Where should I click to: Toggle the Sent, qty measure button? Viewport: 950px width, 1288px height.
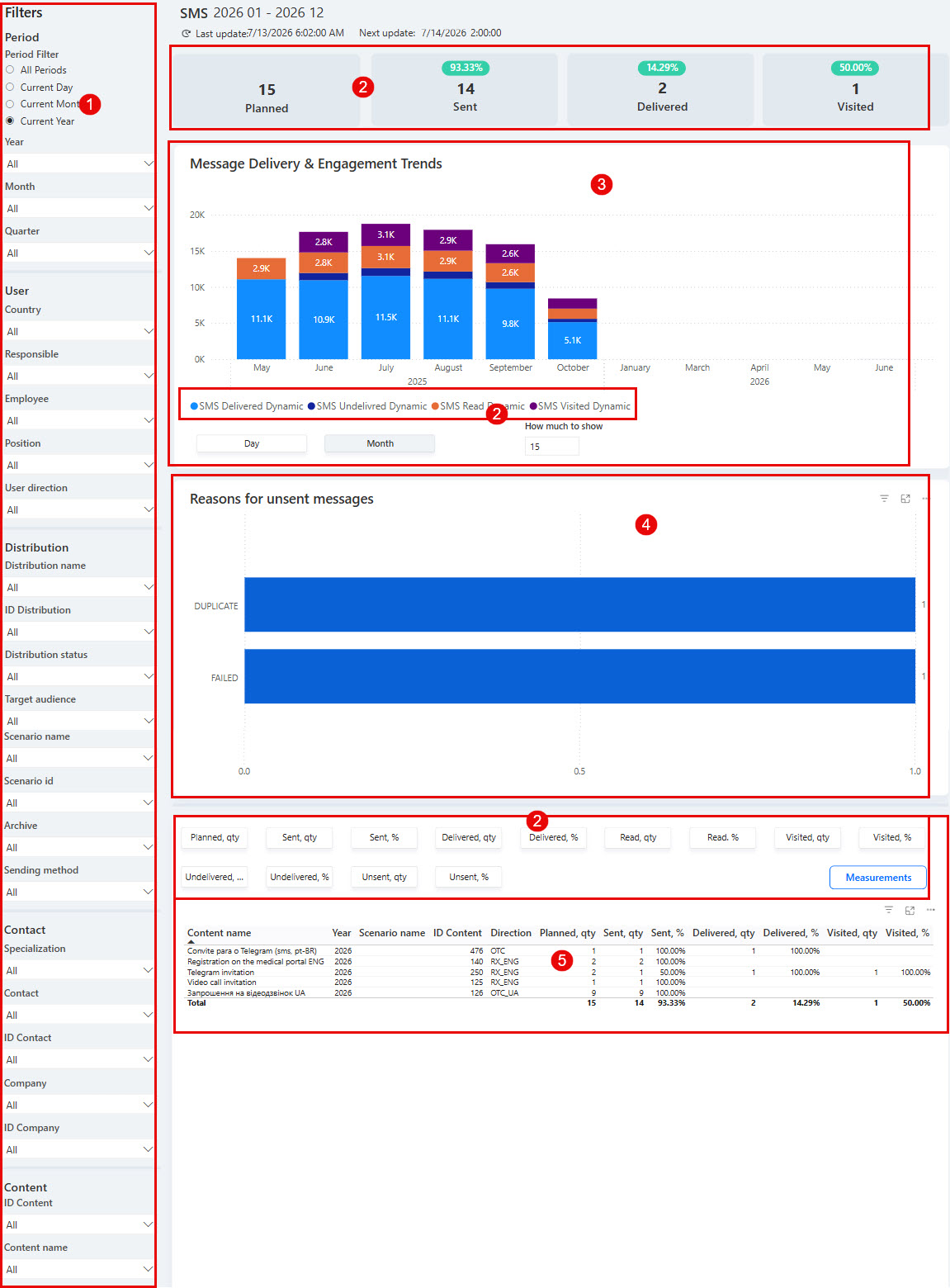coord(300,837)
